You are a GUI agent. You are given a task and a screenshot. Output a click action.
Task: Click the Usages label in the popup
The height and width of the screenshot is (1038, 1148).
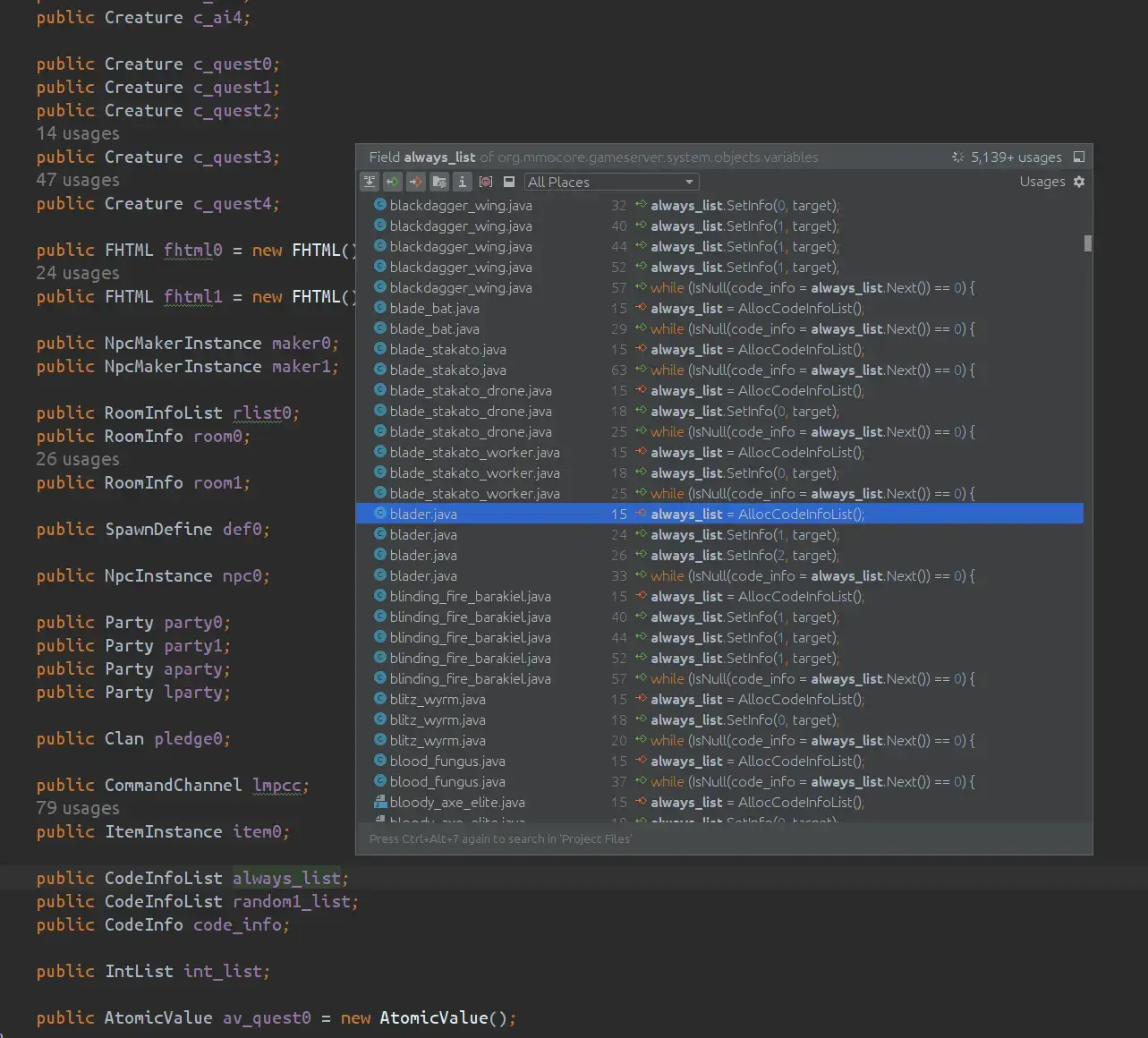point(1042,182)
